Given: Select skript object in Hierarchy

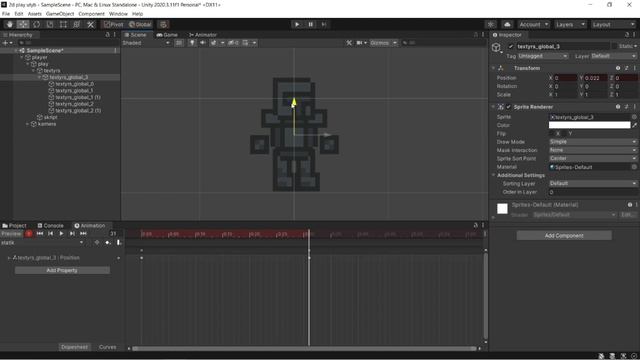Looking at the screenshot, I should (x=50, y=117).
